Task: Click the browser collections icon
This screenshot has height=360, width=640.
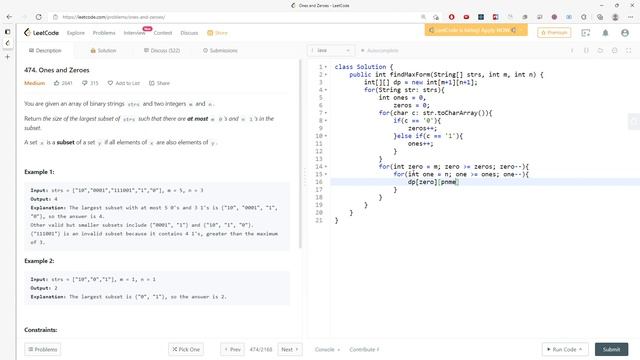Action: click(600, 17)
